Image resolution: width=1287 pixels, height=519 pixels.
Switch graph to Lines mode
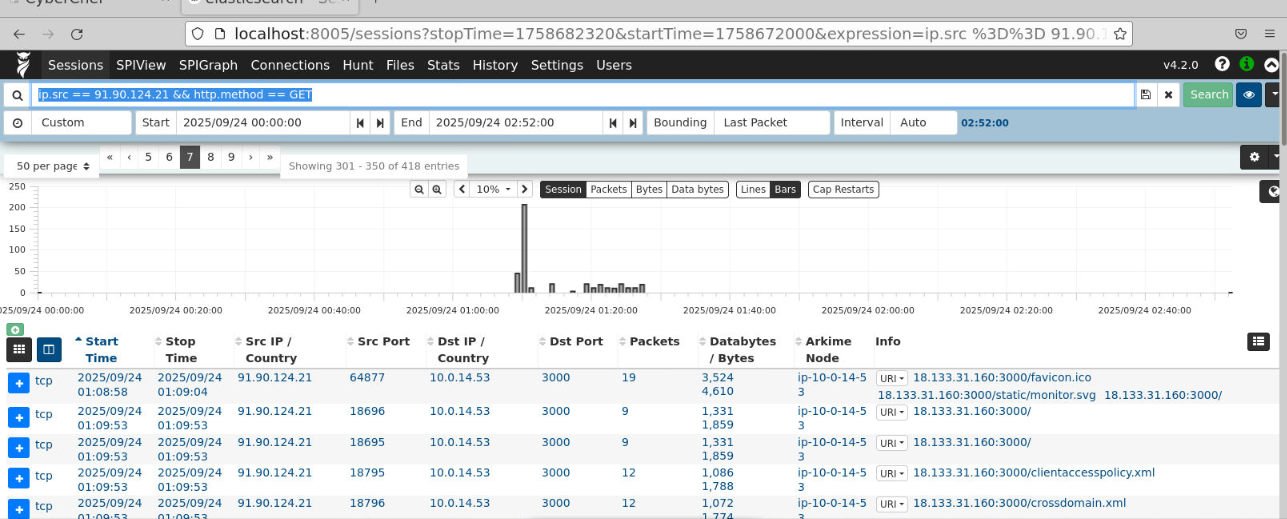coord(752,189)
